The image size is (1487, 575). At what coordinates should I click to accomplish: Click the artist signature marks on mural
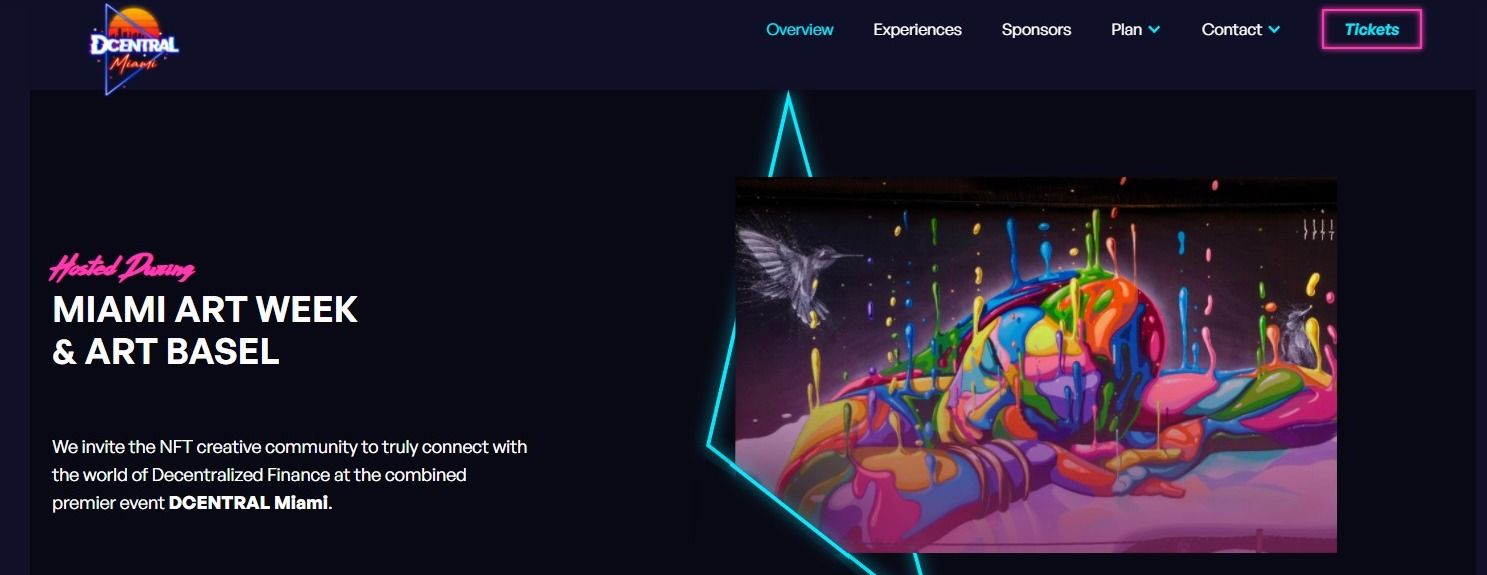click(x=1318, y=229)
